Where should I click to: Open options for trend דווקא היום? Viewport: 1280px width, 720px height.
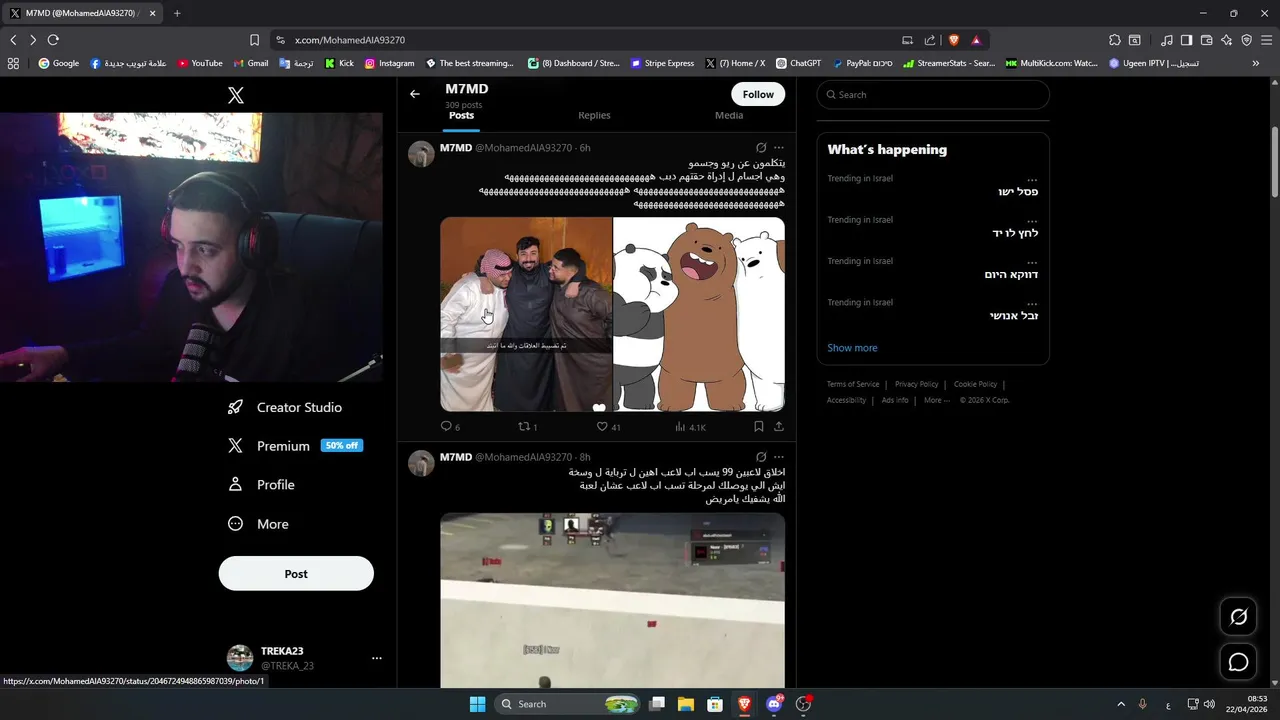1032,261
